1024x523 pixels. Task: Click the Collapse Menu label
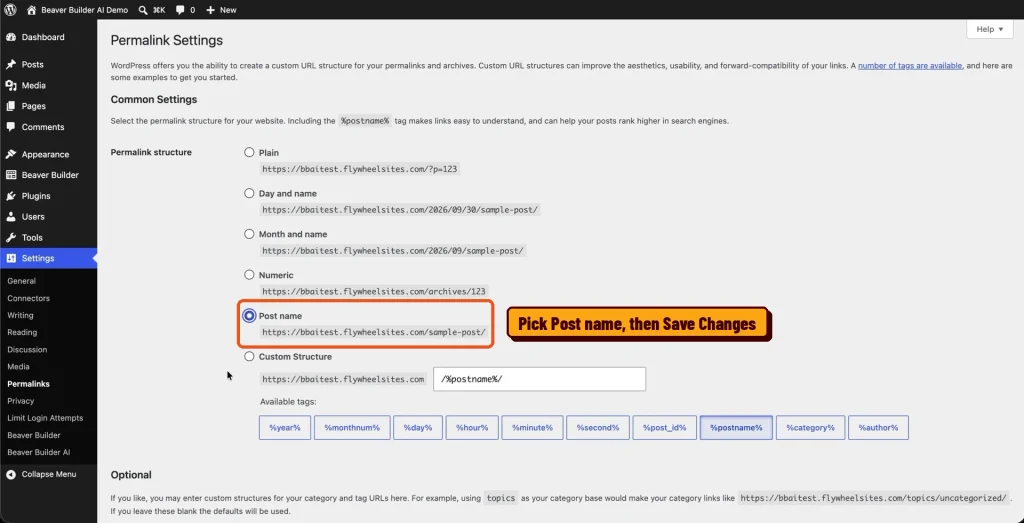(49, 475)
